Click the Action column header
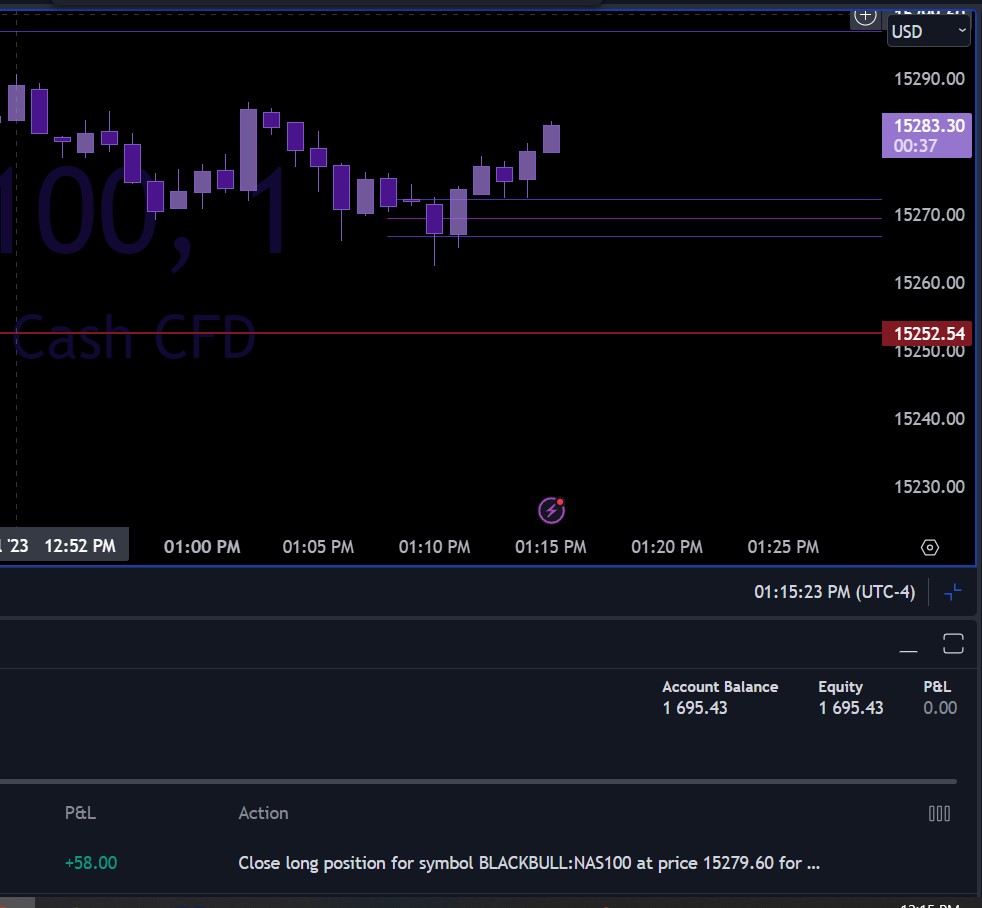The height and width of the screenshot is (908, 982). click(263, 813)
